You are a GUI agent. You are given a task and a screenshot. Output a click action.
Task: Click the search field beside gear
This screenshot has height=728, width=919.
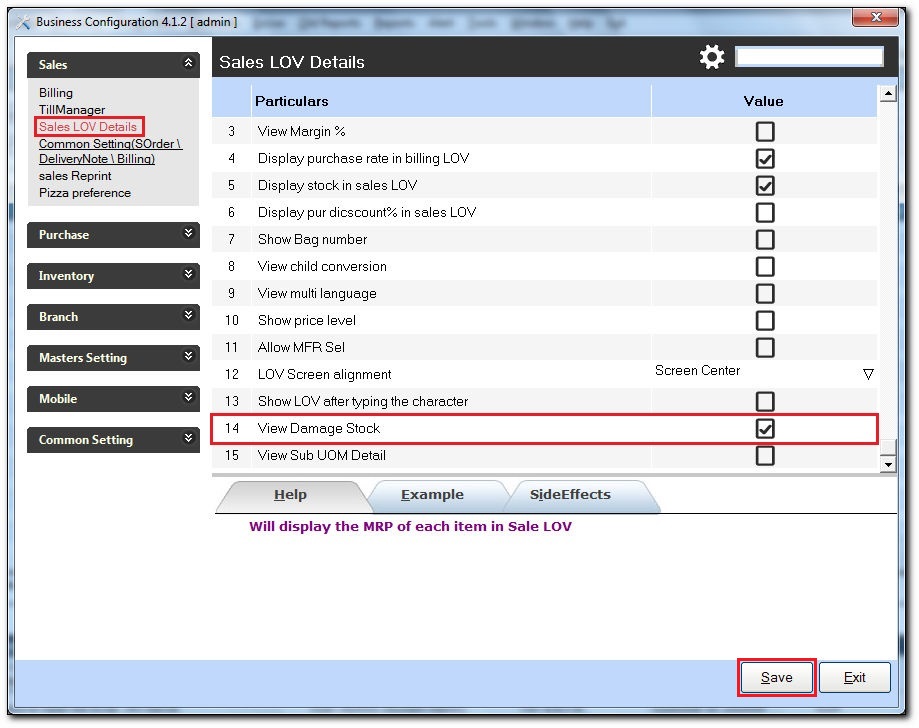(x=809, y=57)
